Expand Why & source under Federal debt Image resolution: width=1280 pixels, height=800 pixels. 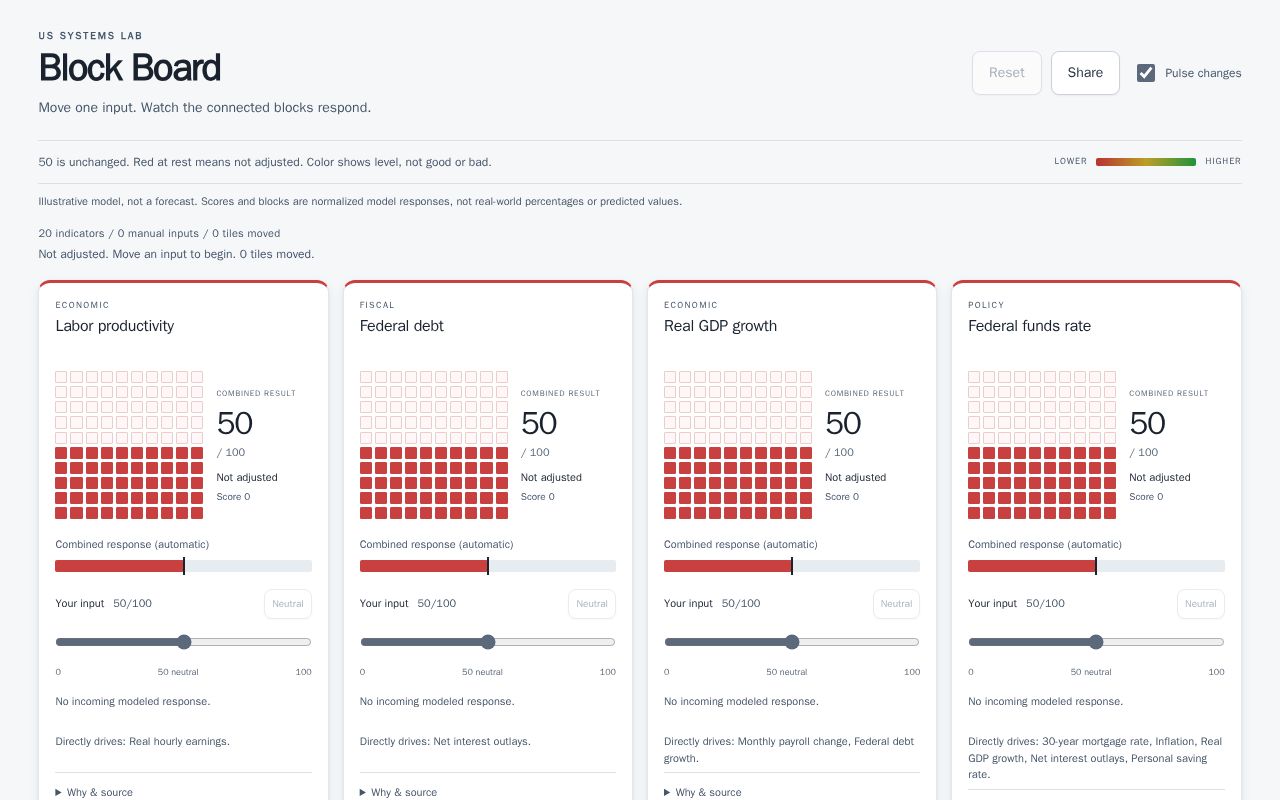point(398,792)
